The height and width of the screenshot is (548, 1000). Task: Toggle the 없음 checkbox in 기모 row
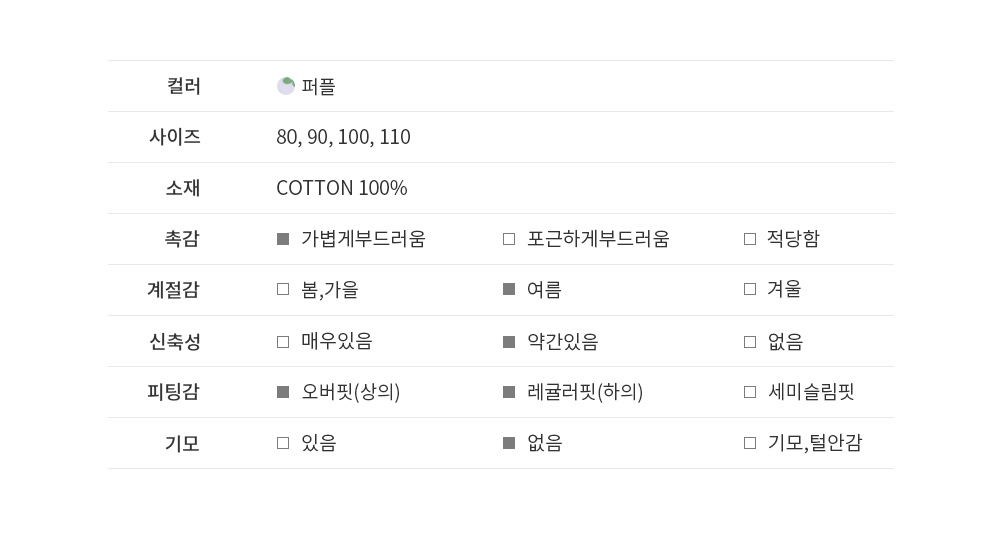pos(509,443)
